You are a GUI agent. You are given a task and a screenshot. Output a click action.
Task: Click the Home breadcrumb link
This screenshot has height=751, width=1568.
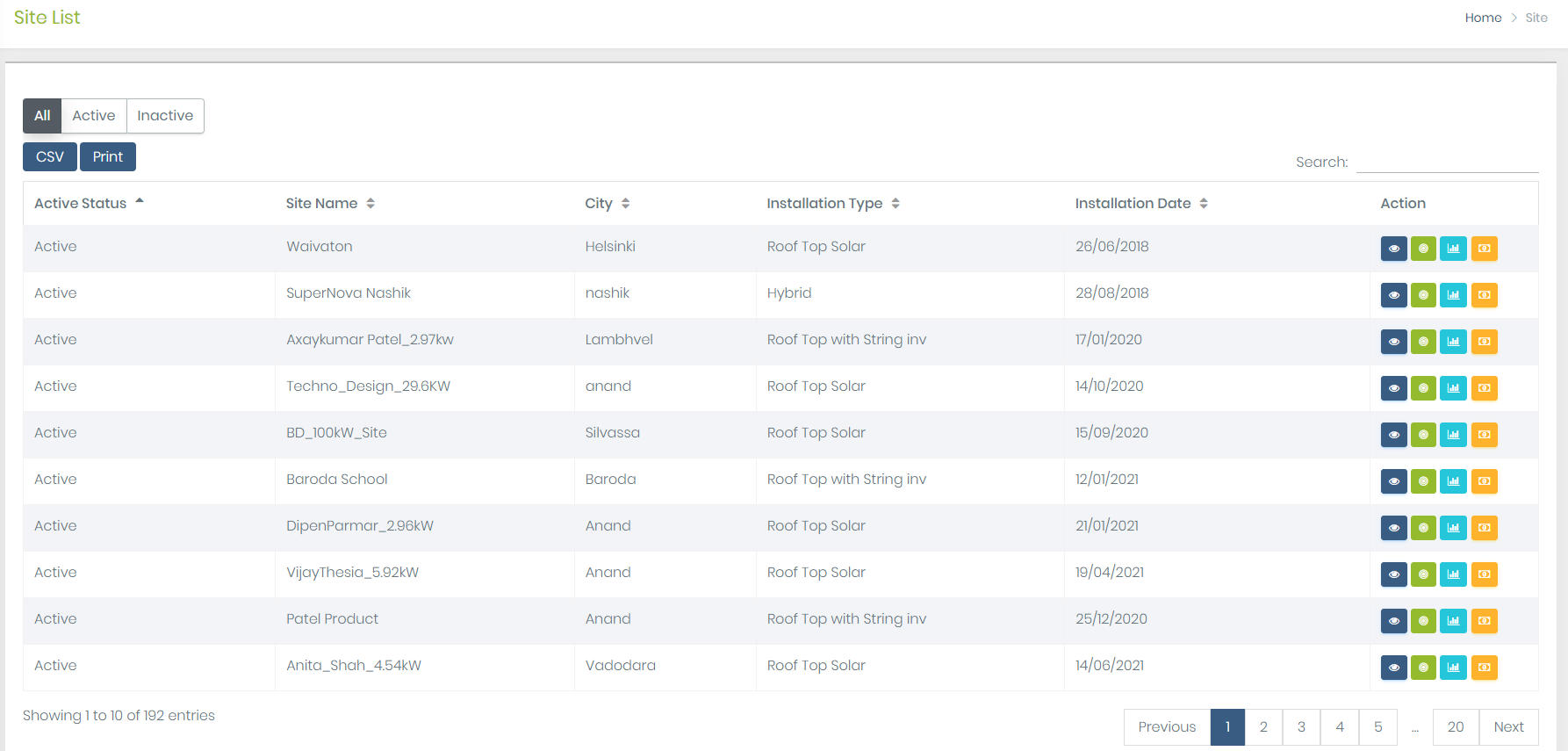(x=1483, y=18)
